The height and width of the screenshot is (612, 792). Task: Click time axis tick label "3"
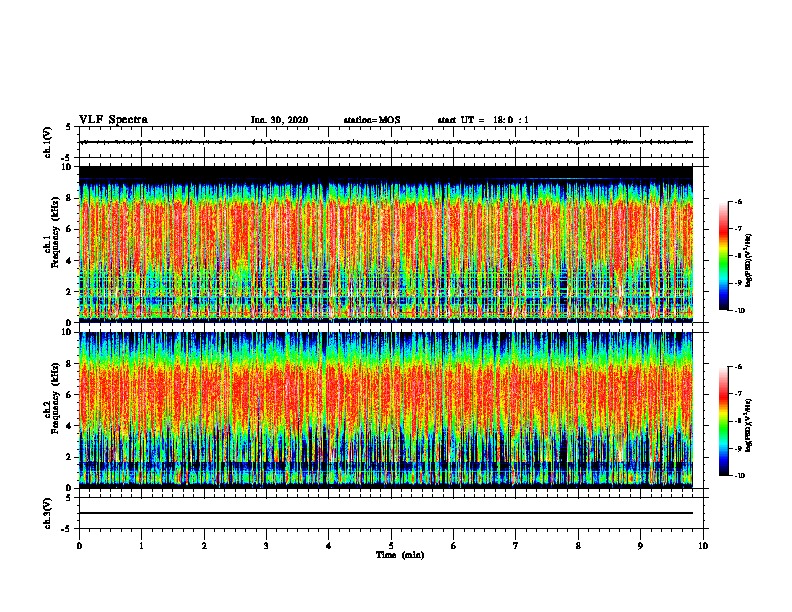[x=266, y=546]
